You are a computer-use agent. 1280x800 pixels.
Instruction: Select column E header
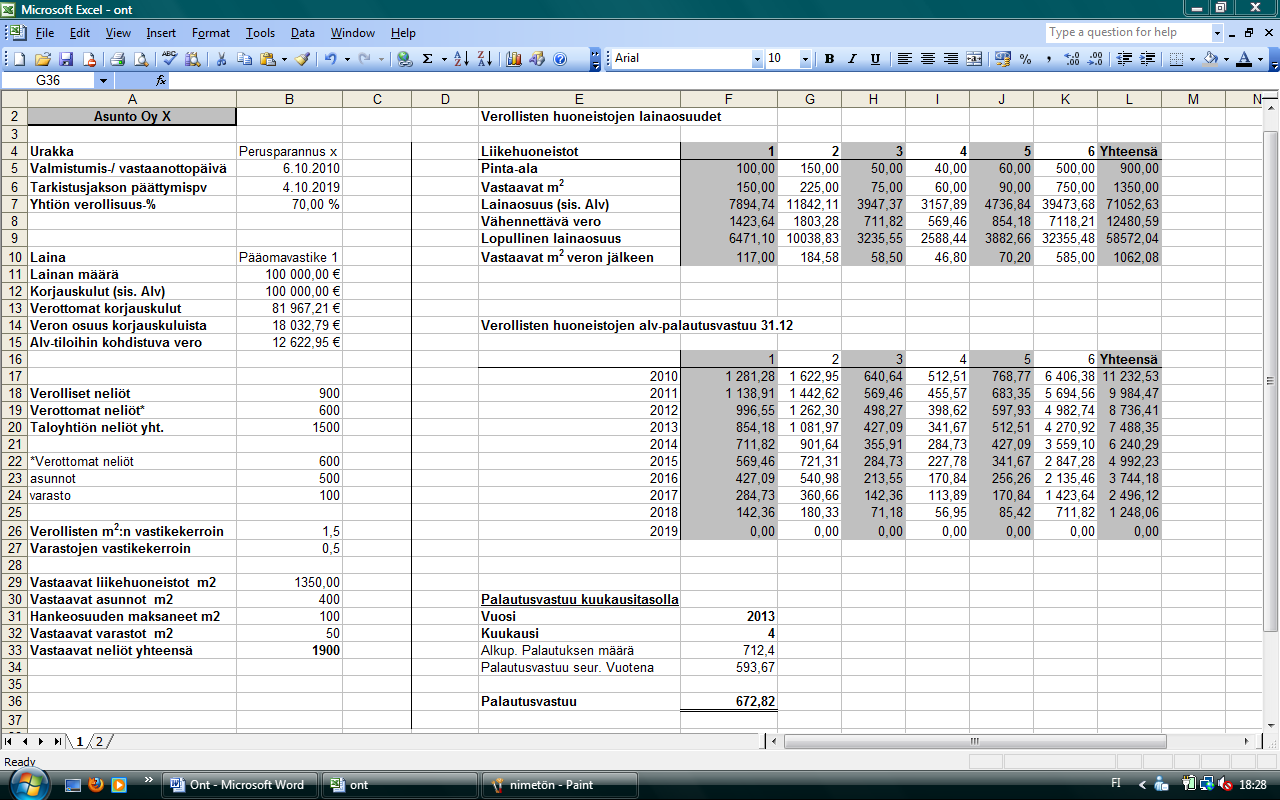pos(579,99)
